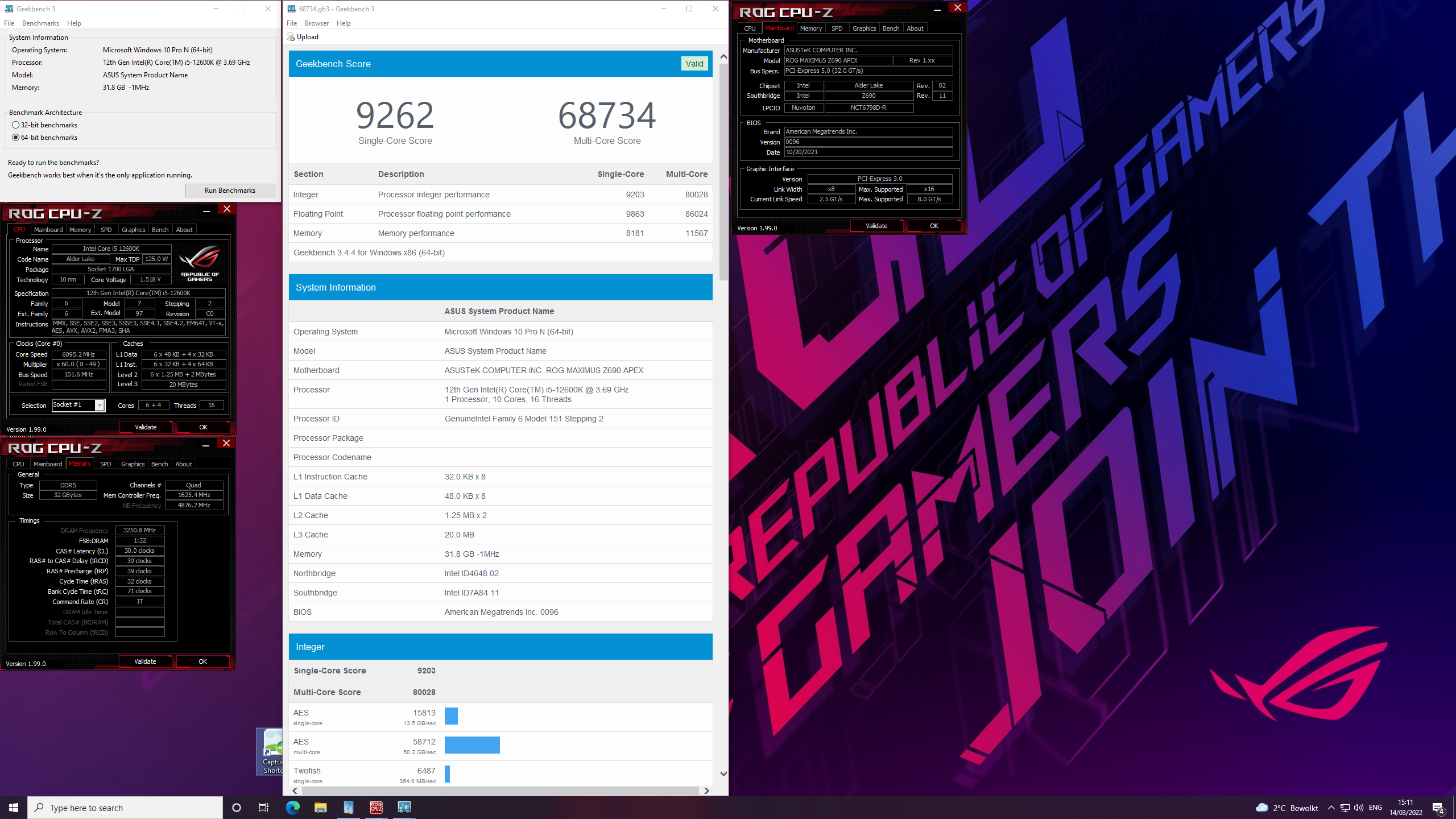Viewport: 1456px width, 819px height.
Task: Click the Core Speed 6095.2 MHz value
Action: point(78,354)
